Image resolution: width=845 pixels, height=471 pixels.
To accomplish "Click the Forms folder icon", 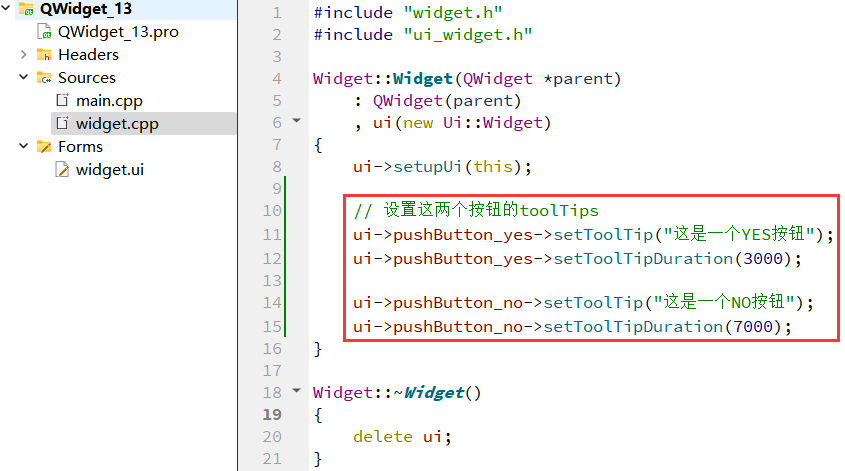I will 44,147.
